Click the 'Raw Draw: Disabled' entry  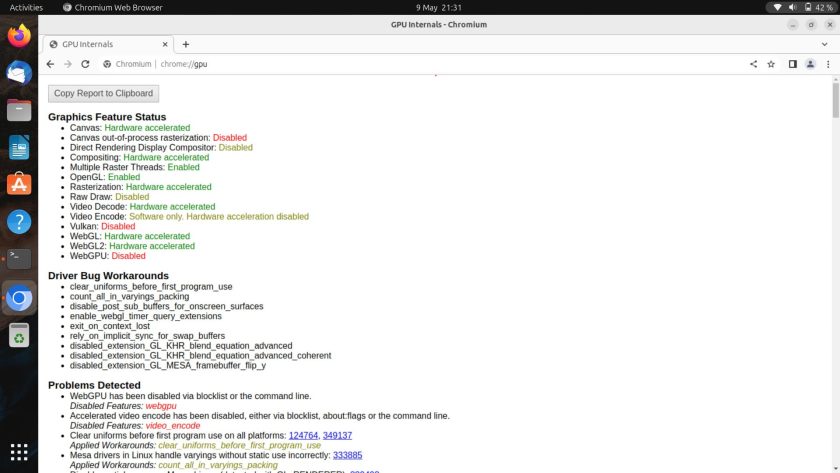point(109,197)
